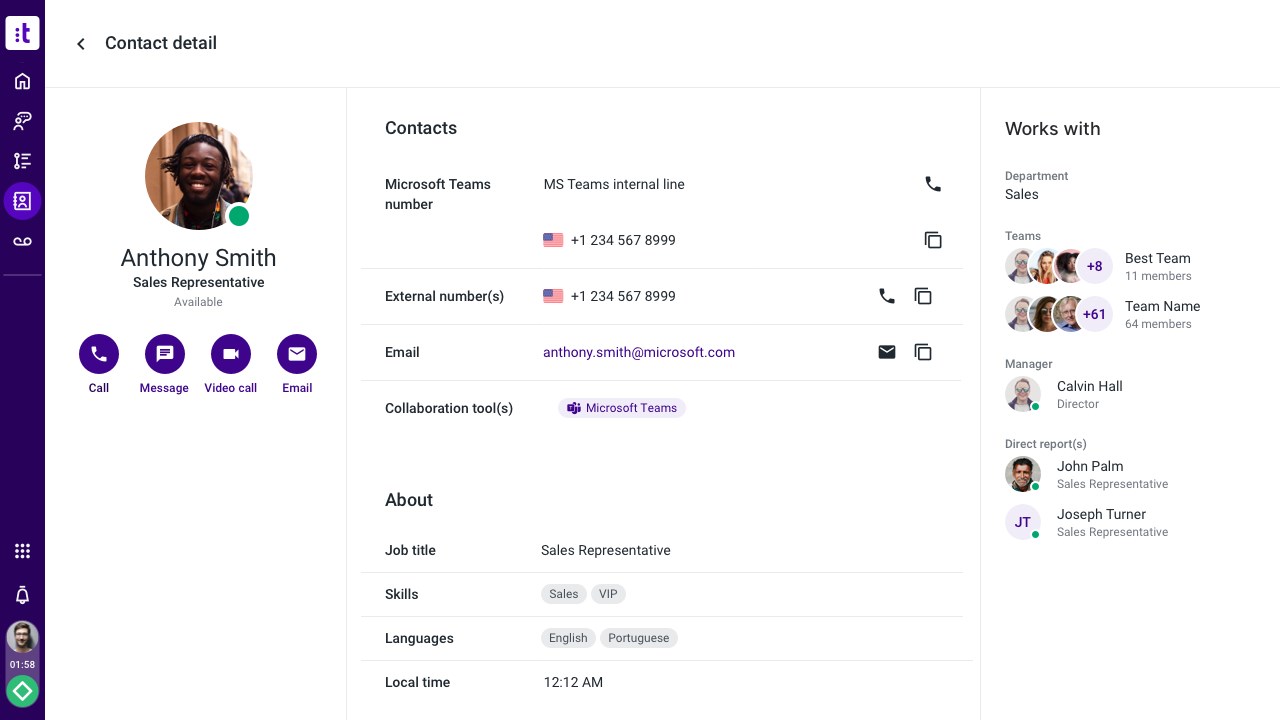Open the voicemail icon in the sidebar
The width and height of the screenshot is (1280, 720).
coord(22,242)
